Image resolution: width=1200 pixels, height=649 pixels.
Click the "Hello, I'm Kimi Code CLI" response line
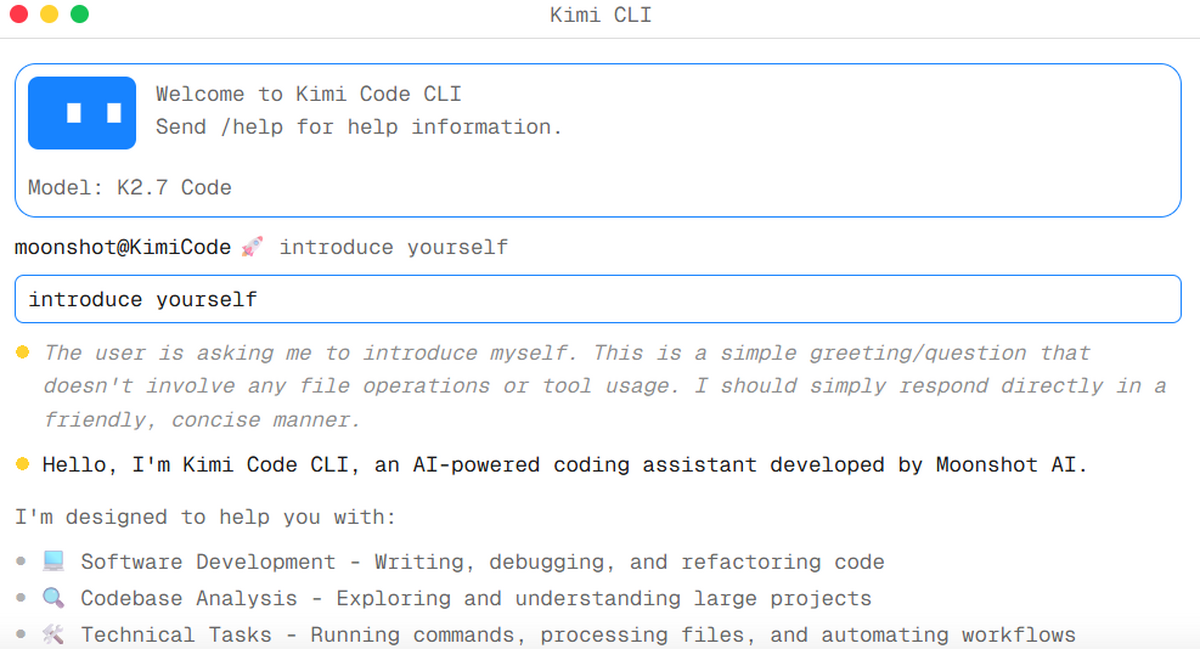[565, 464]
